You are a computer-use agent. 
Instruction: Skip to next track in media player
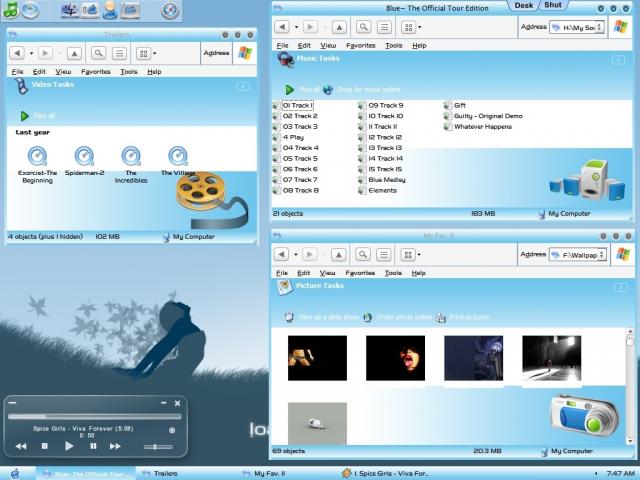pos(116,446)
